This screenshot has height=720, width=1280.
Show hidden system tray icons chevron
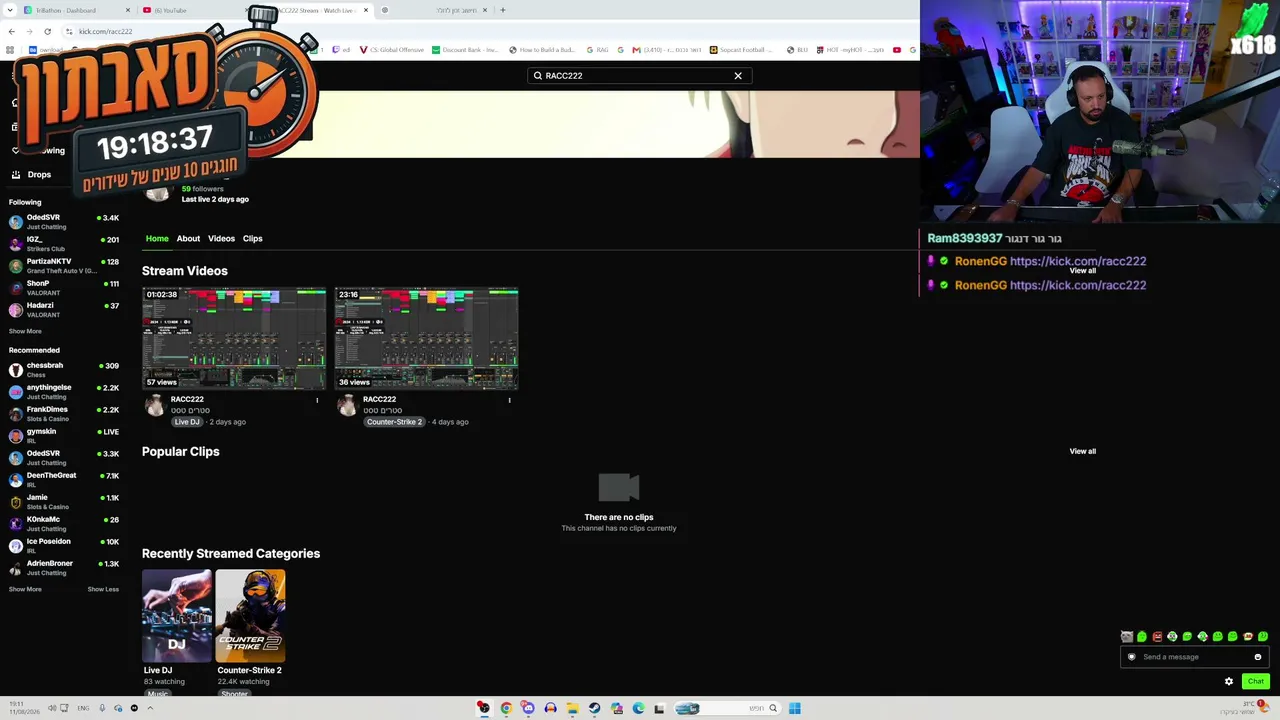pos(150,708)
